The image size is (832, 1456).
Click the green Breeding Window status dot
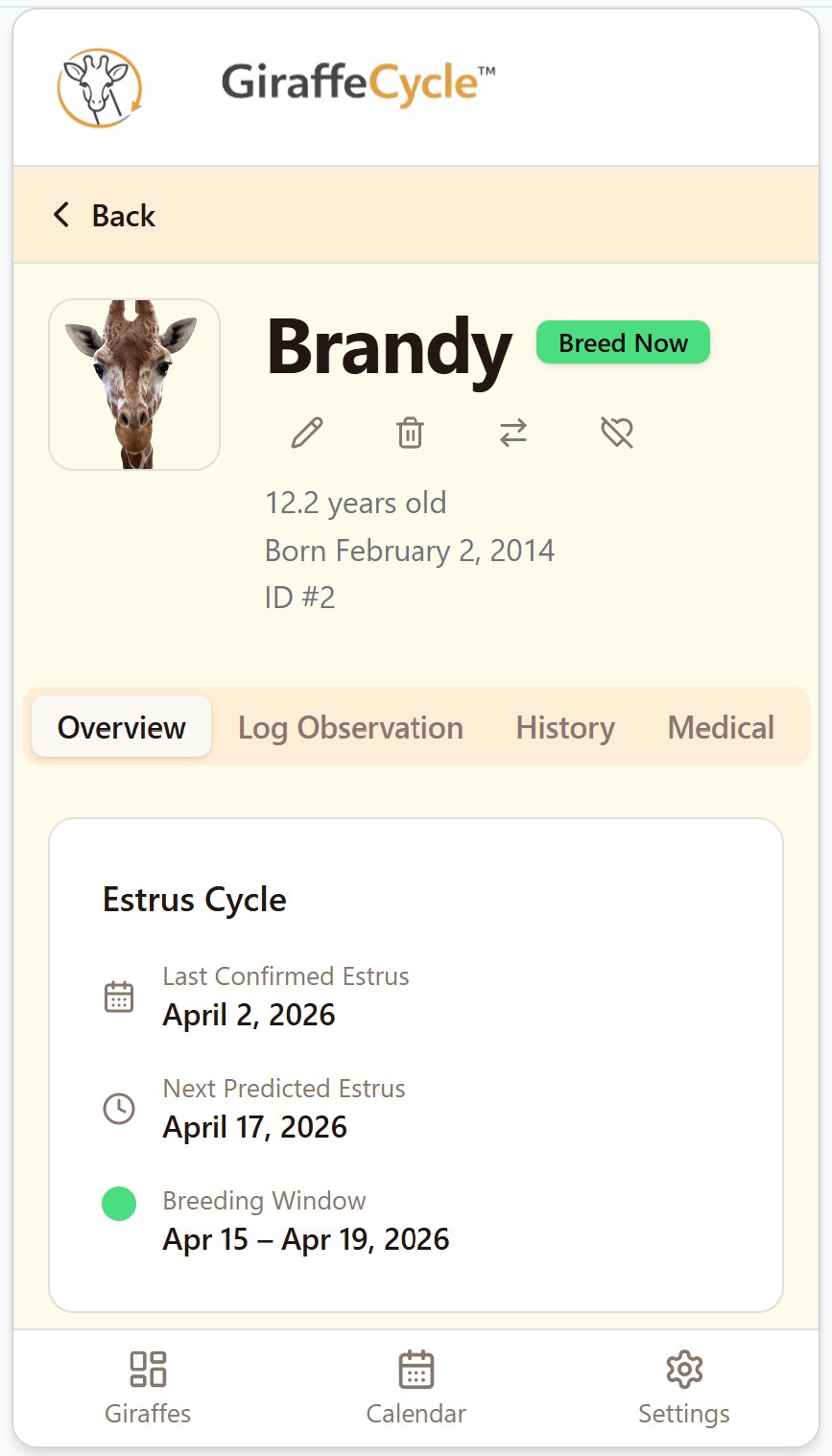click(119, 1203)
